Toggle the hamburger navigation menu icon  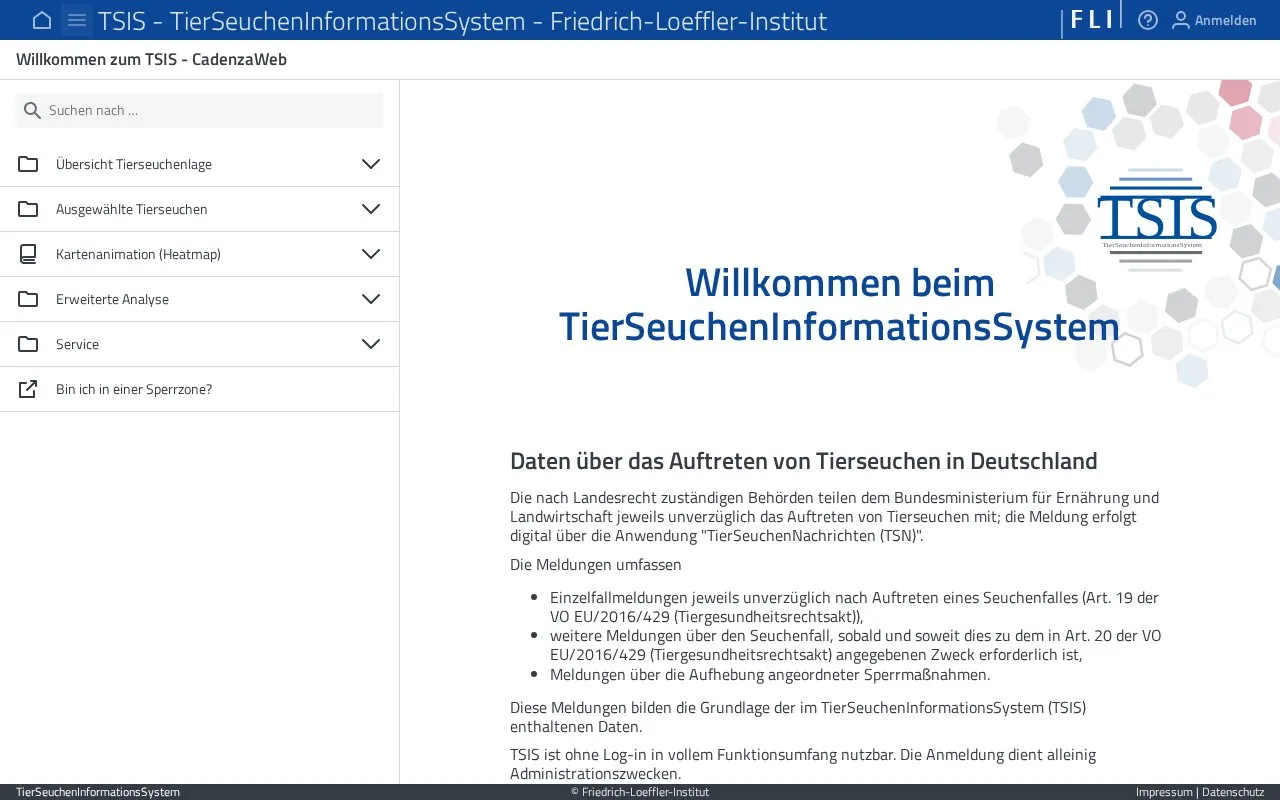tap(77, 20)
